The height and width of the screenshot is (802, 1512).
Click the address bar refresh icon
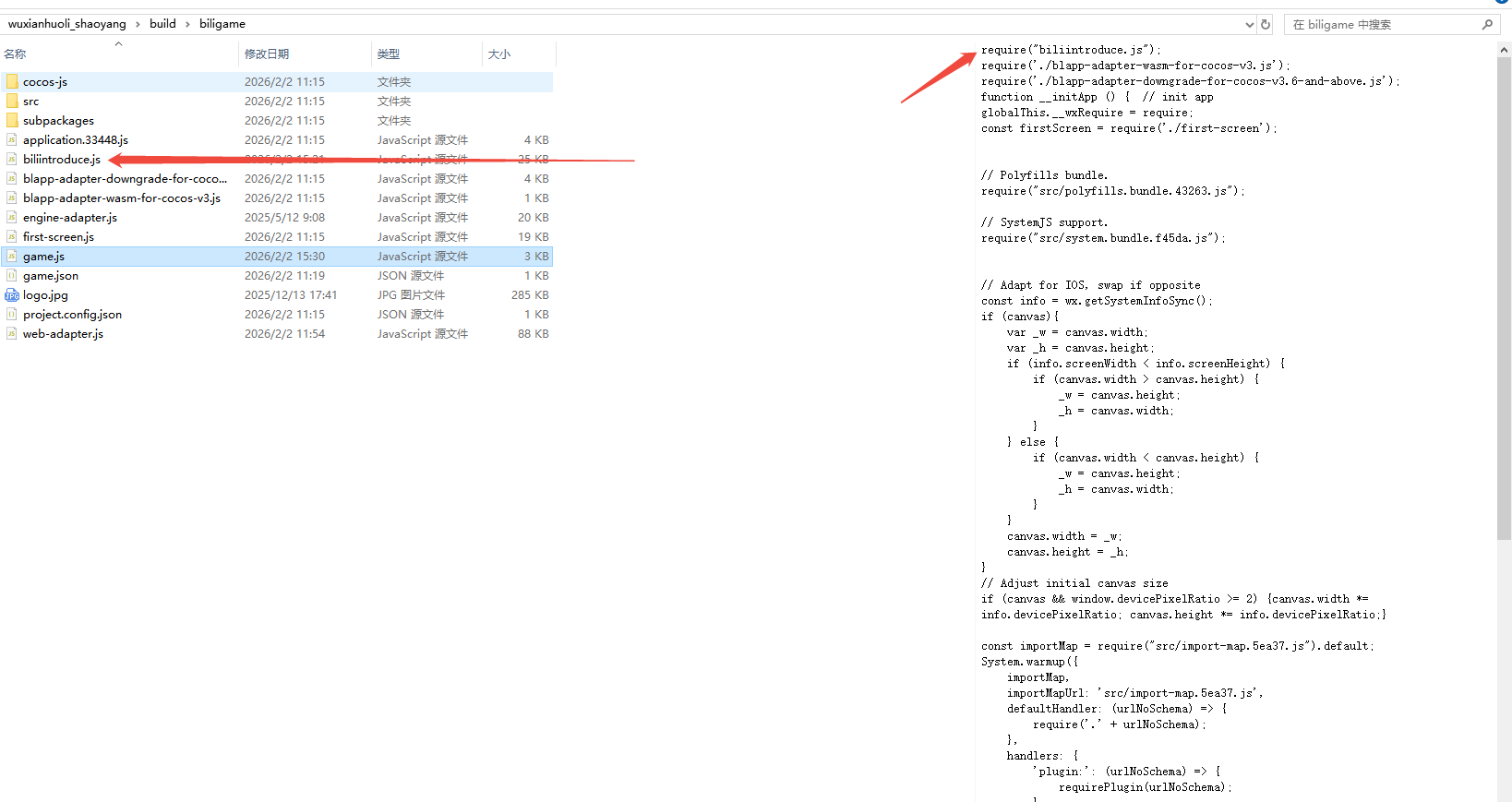tap(1266, 25)
